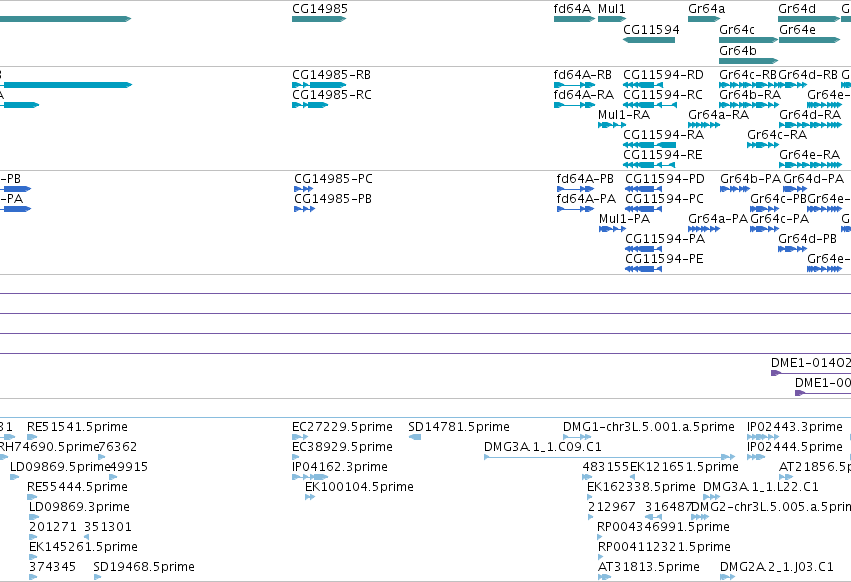851x582 pixels.
Task: Click the RP004112321.5prime EST
Action: pyautogui.click(x=601, y=558)
